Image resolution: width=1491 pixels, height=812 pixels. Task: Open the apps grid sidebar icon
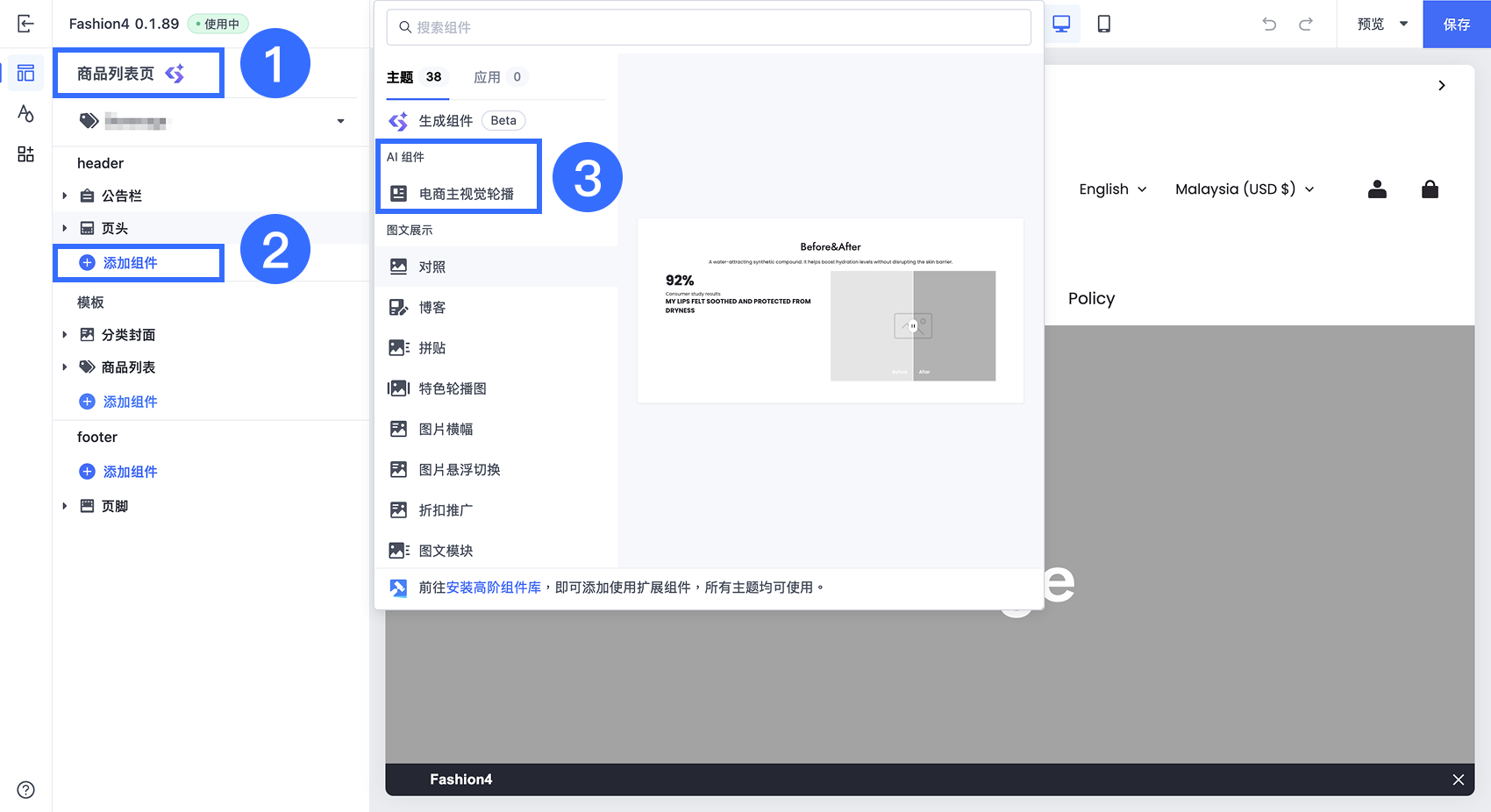pyautogui.click(x=25, y=154)
